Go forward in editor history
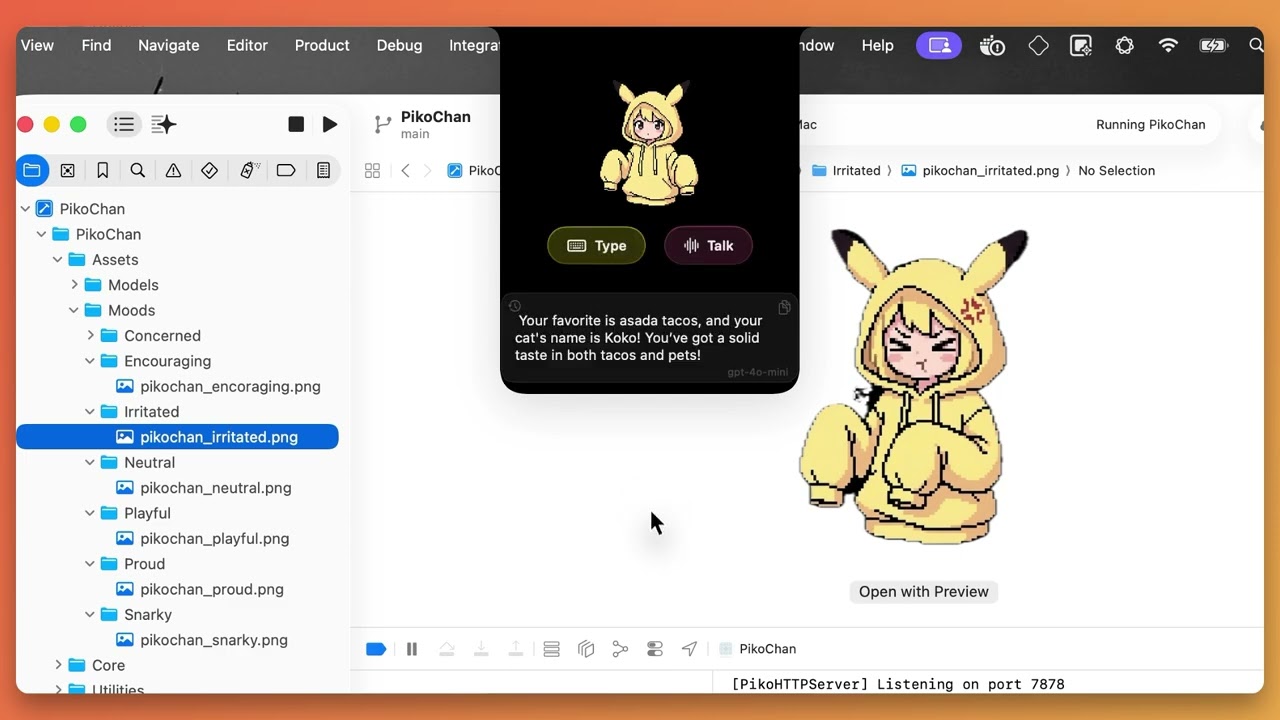 click(x=428, y=171)
